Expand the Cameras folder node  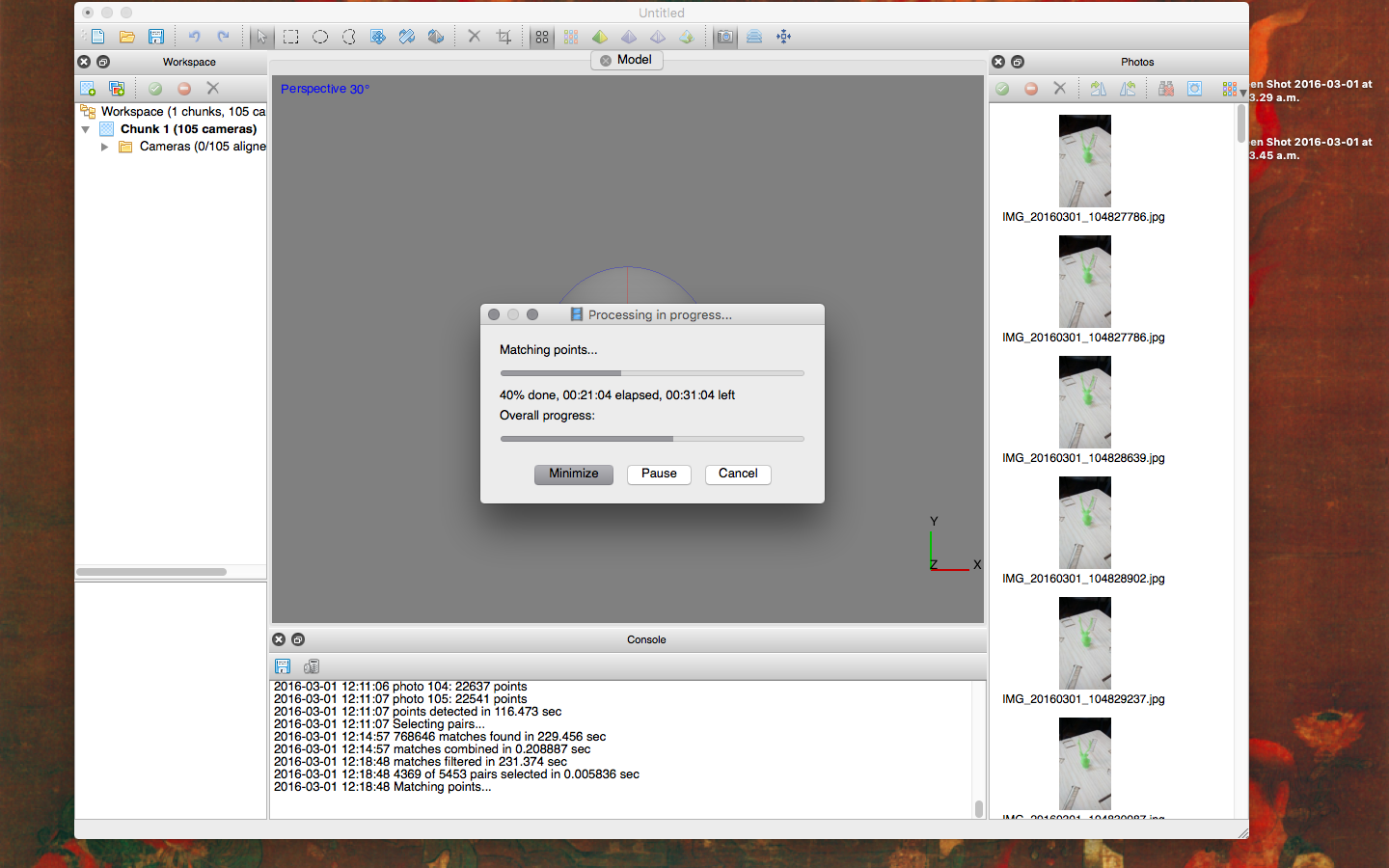pos(104,147)
